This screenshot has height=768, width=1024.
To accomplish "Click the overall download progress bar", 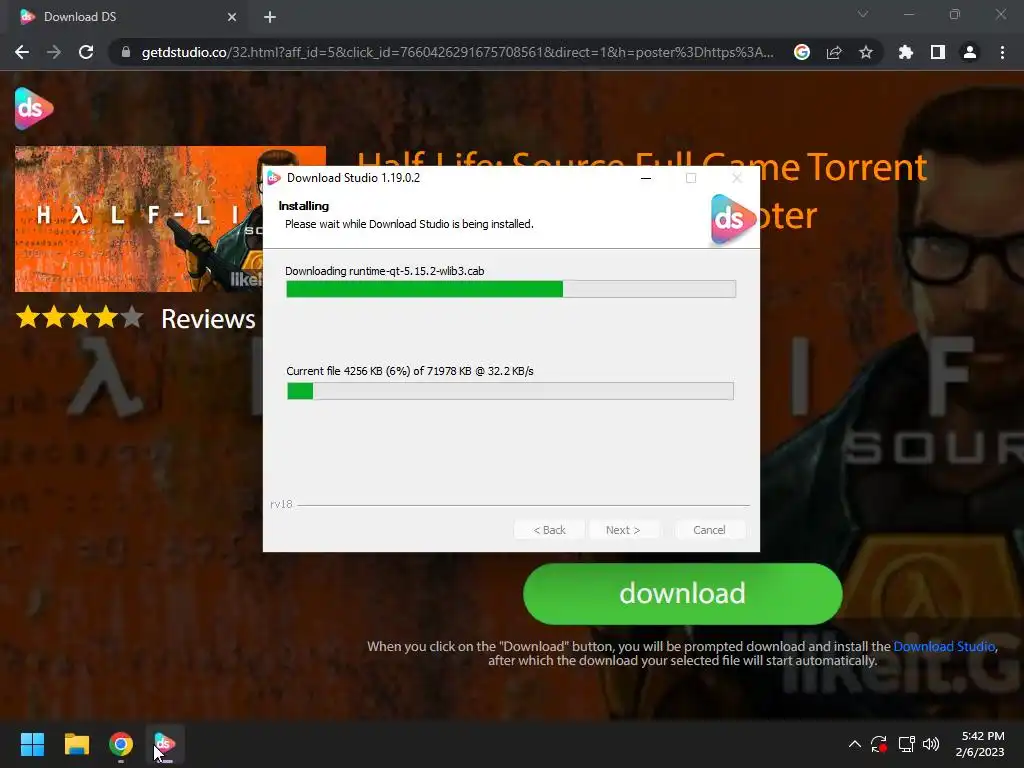I will pyautogui.click(x=511, y=289).
